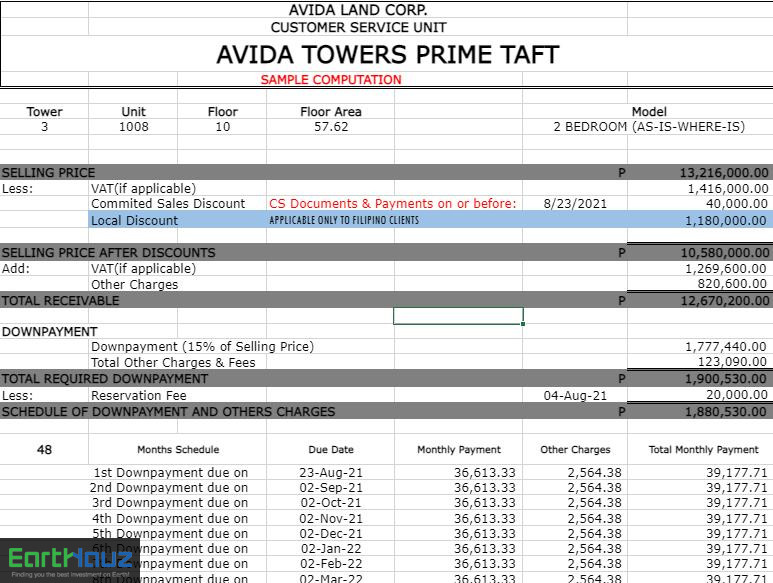Click the Floor Area value 57.62
The image size is (773, 583).
pos(331,127)
